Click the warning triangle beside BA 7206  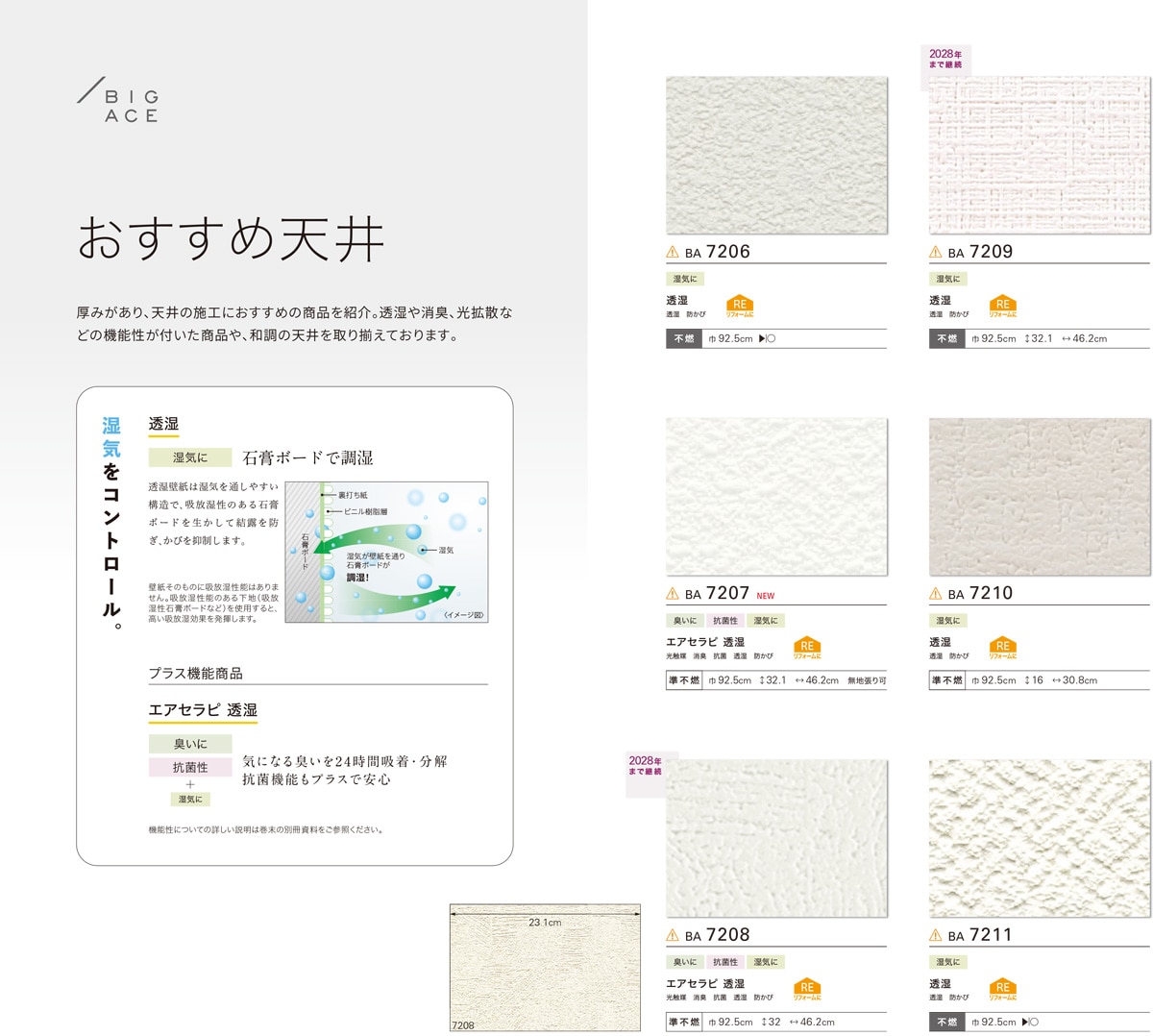click(x=673, y=253)
